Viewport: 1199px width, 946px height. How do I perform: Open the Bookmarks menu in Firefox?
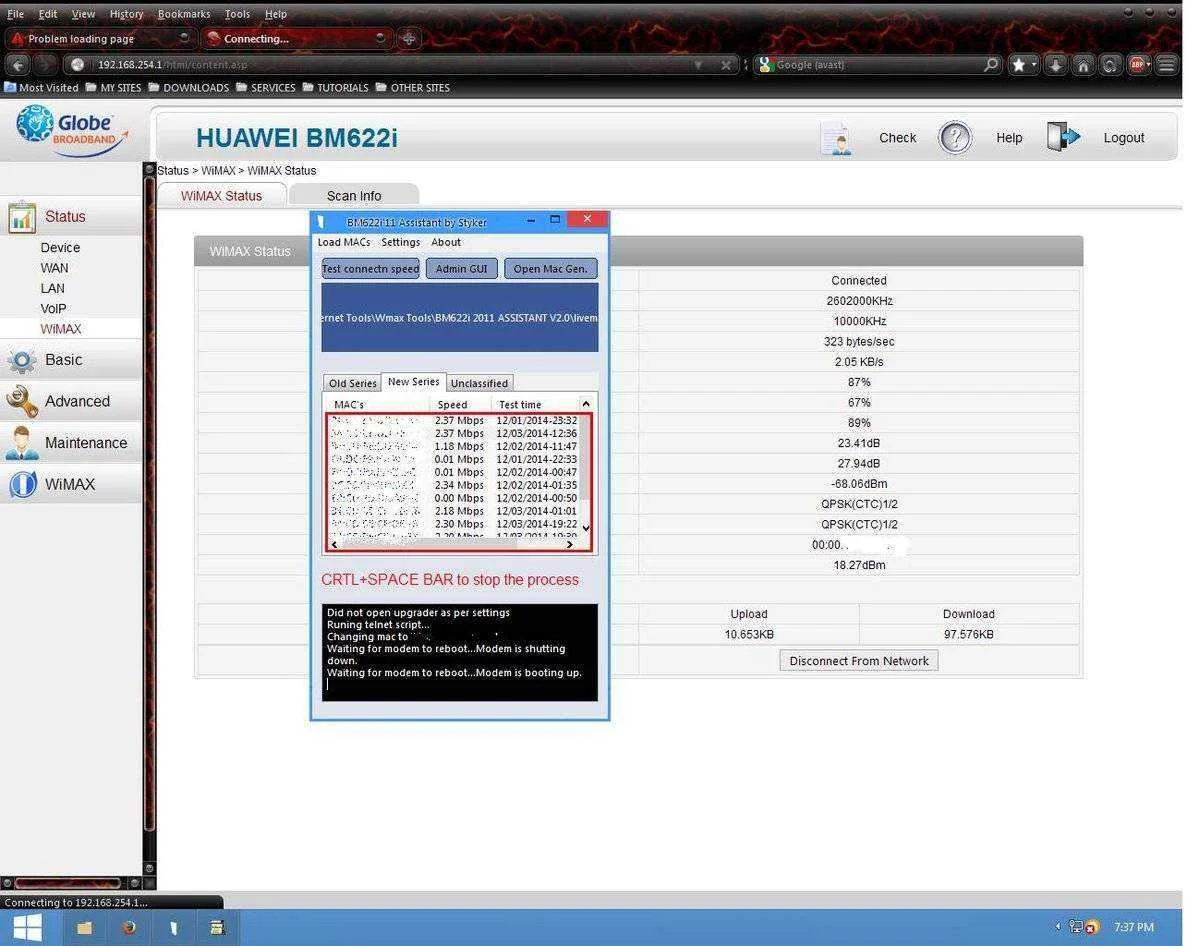click(184, 14)
